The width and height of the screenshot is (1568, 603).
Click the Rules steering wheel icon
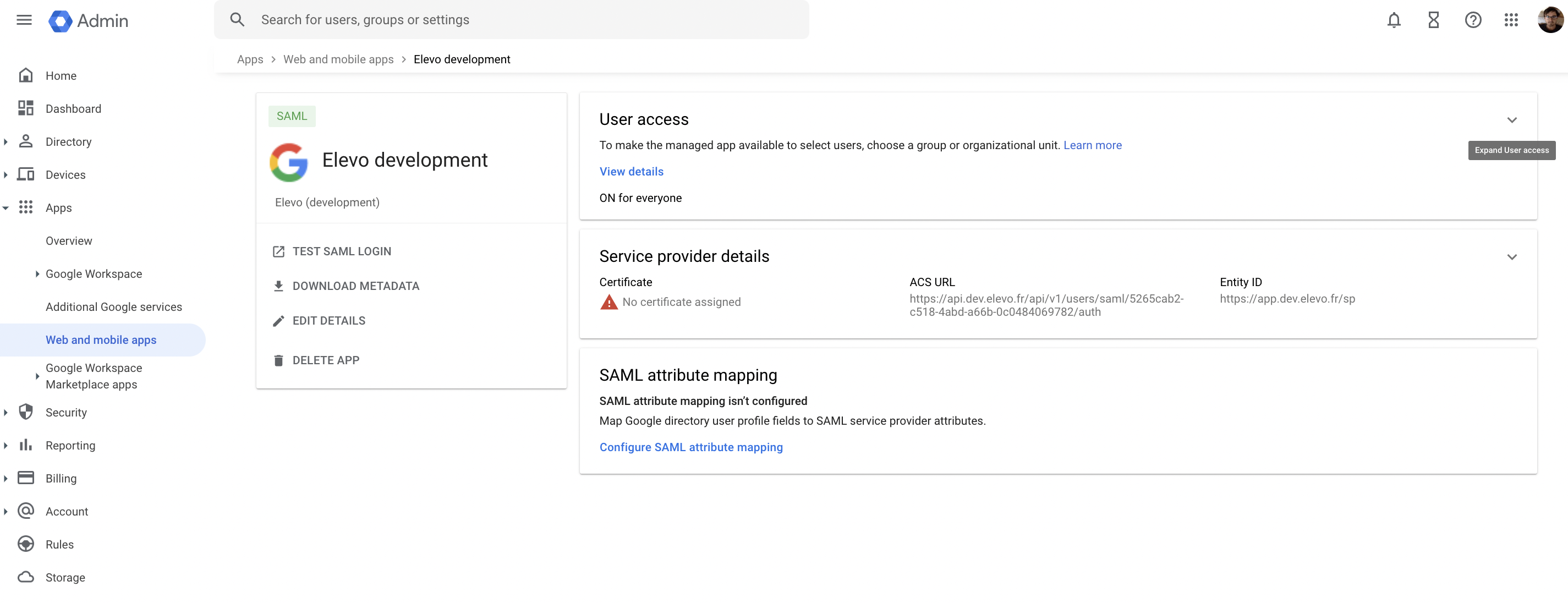tap(25, 544)
